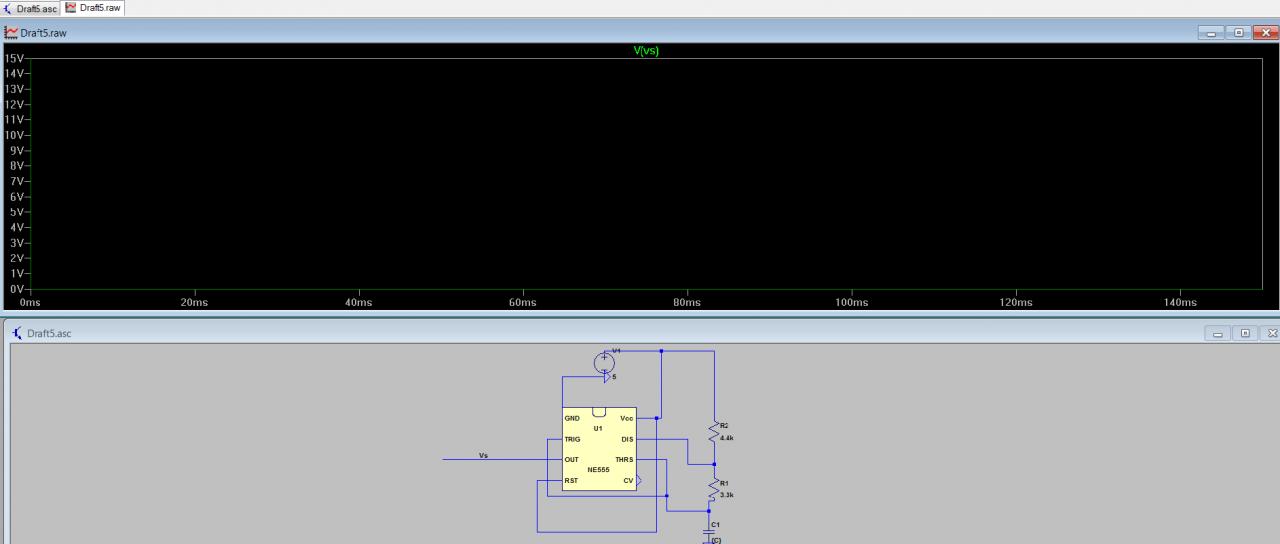Viewport: 1280px width, 544px height.
Task: Close the Draft5.raw plot window
Action: [1264, 33]
